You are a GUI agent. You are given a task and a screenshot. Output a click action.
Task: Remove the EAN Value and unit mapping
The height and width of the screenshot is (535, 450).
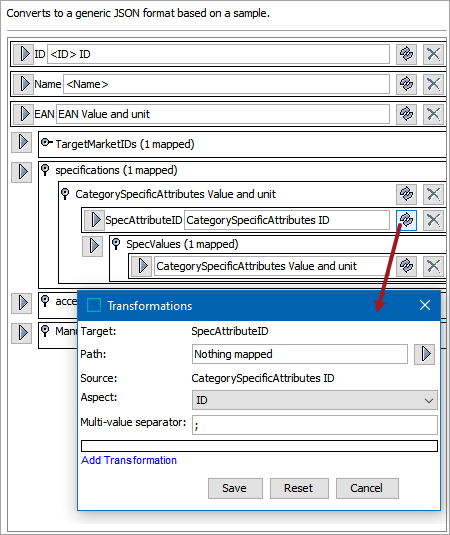pos(433,114)
